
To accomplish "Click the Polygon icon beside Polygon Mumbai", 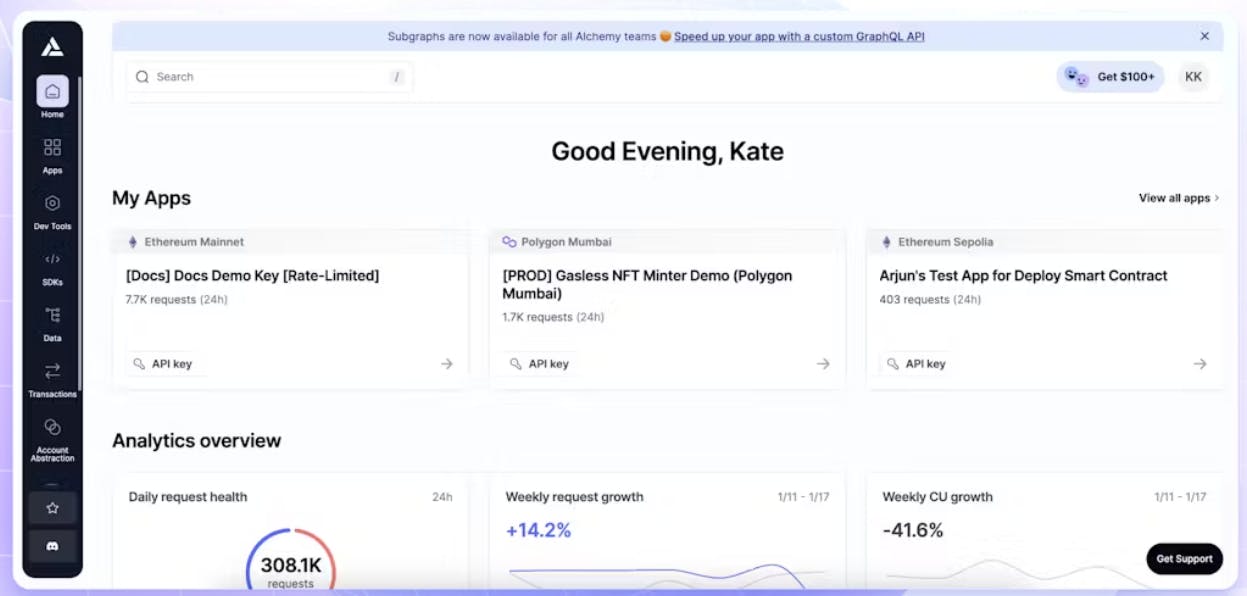I will click(x=509, y=242).
